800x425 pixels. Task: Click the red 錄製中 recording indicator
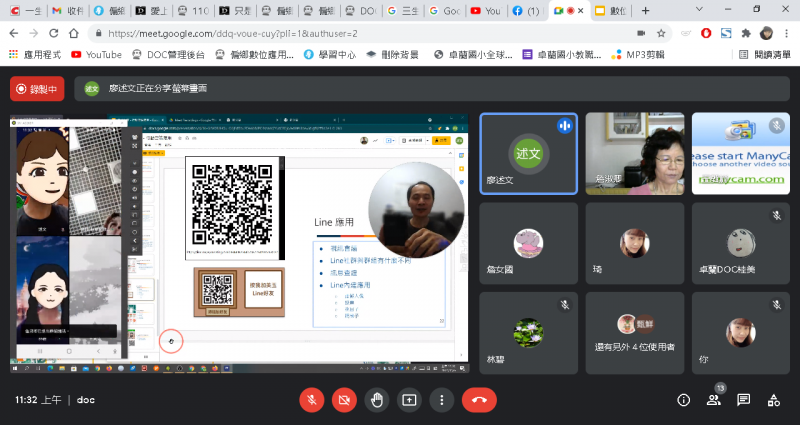(37, 89)
